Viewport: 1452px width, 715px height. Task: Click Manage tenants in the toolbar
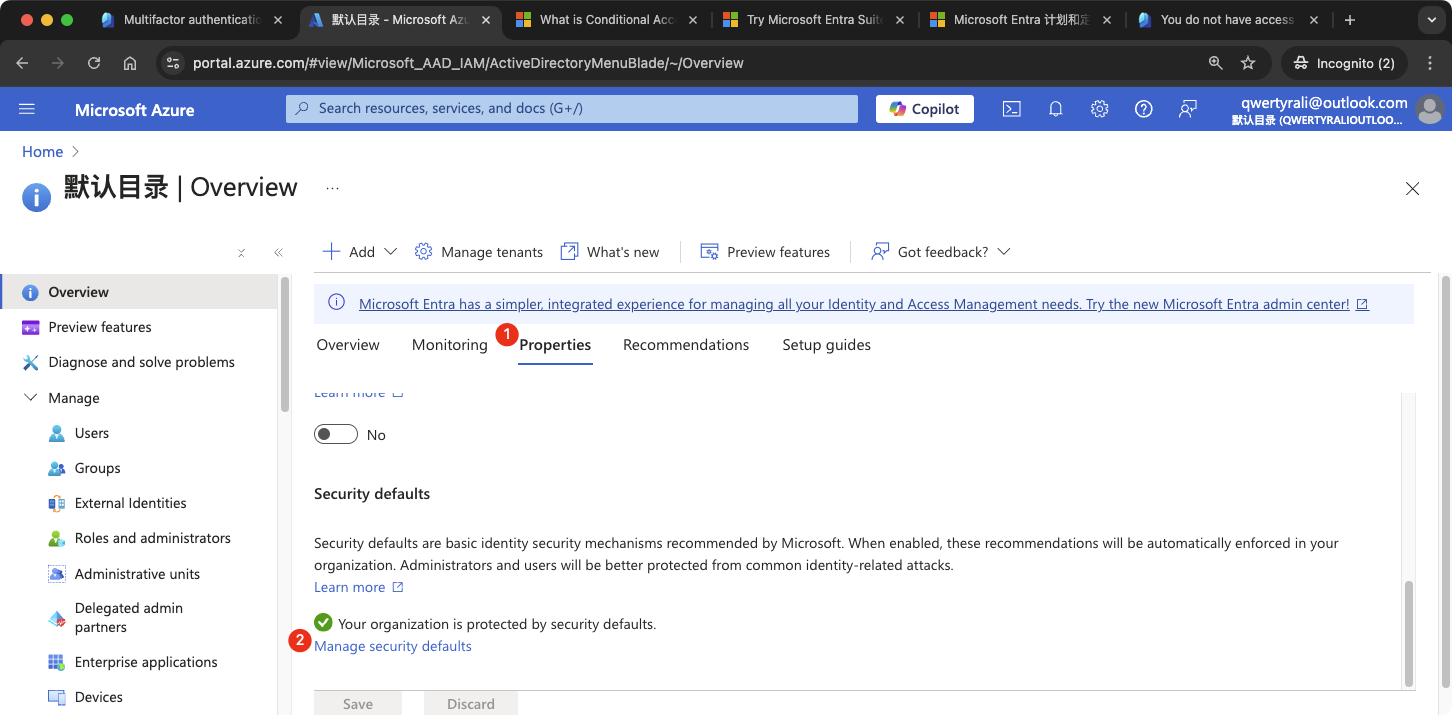pyautogui.click(x=479, y=252)
